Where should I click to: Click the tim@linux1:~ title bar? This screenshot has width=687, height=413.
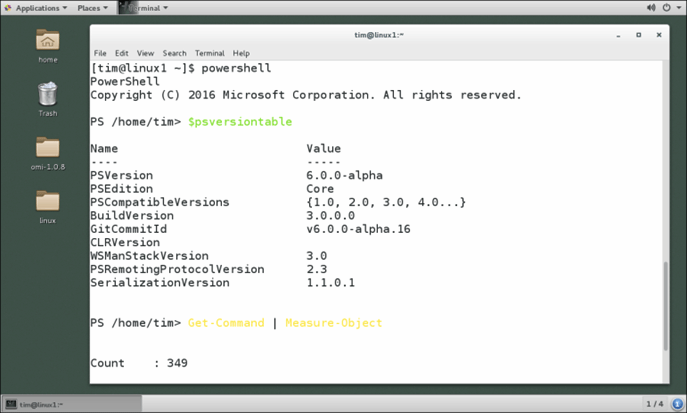379,35
